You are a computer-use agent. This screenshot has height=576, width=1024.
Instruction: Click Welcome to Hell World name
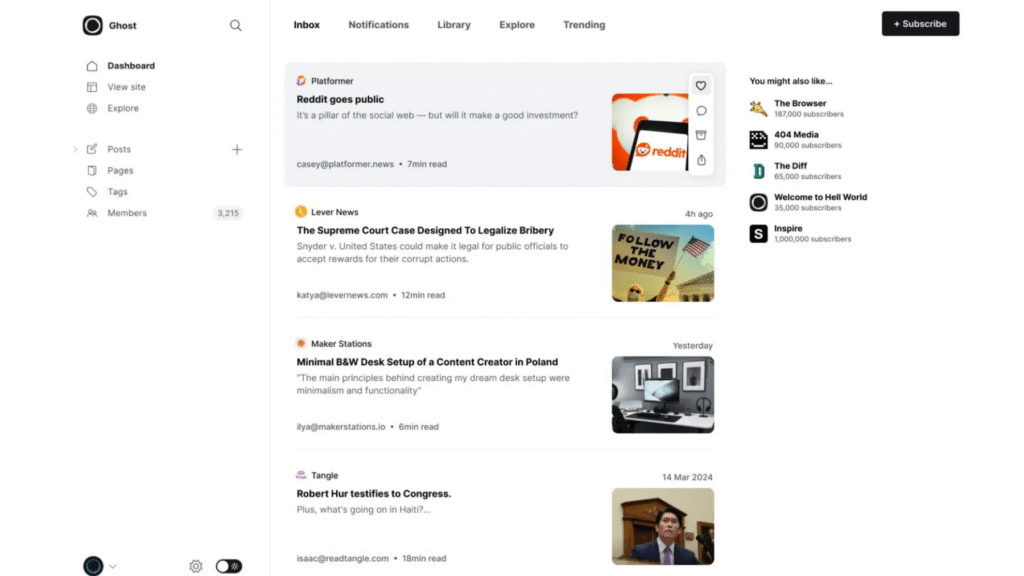click(820, 197)
